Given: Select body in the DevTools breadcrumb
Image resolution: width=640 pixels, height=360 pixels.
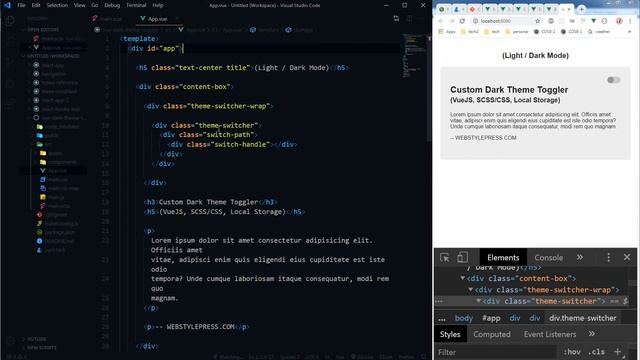Looking at the screenshot, I should click(x=464, y=318).
